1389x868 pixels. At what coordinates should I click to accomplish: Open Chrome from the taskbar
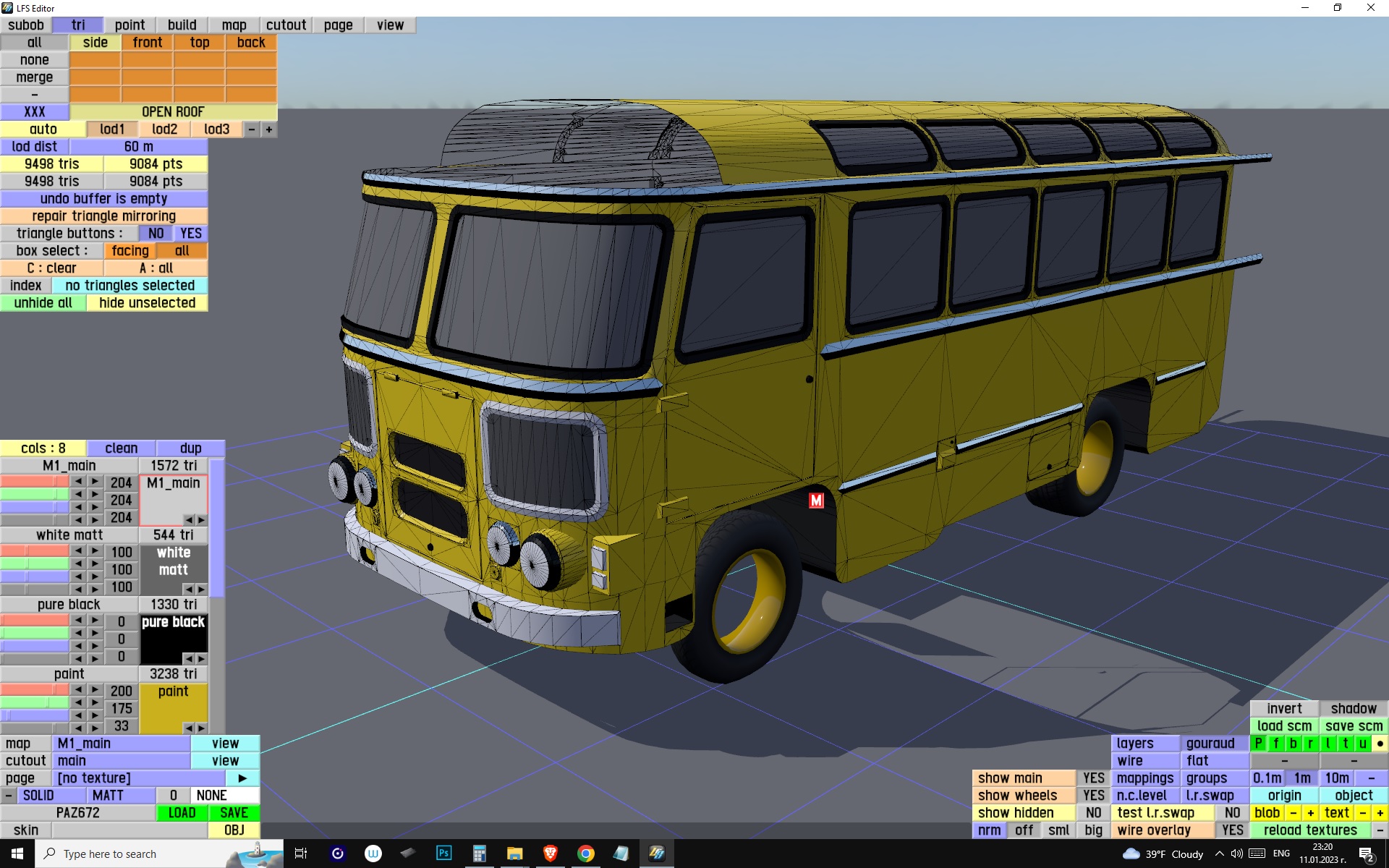pos(585,854)
